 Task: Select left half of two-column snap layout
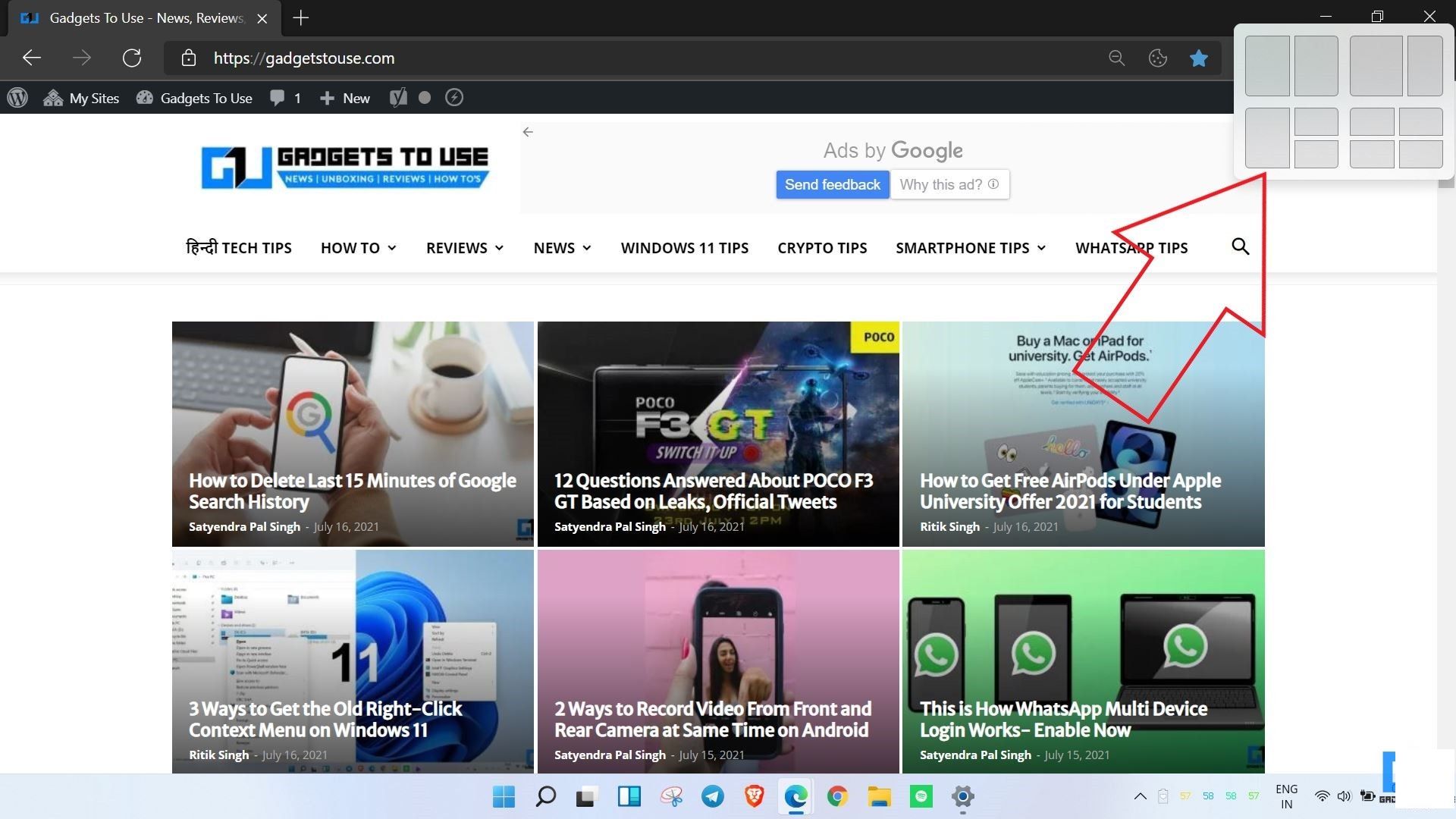(x=1267, y=66)
